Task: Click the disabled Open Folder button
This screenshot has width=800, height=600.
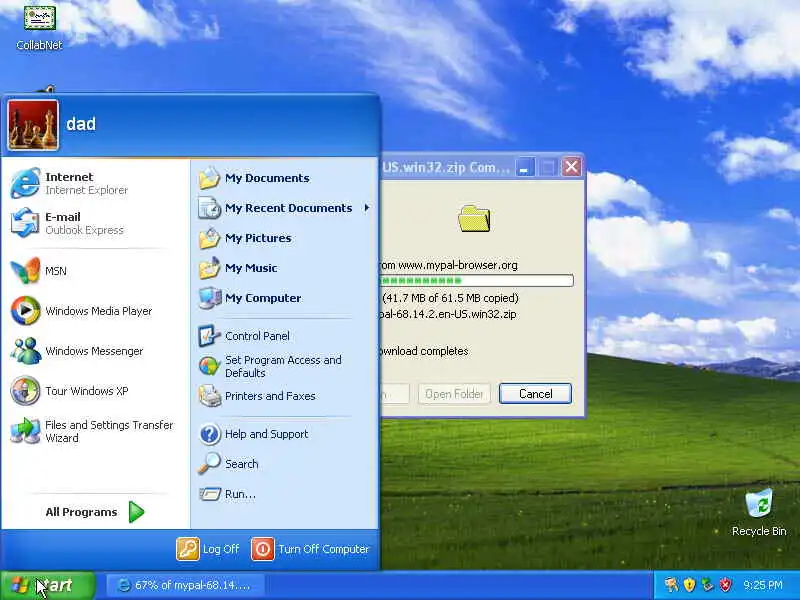Action: click(454, 393)
